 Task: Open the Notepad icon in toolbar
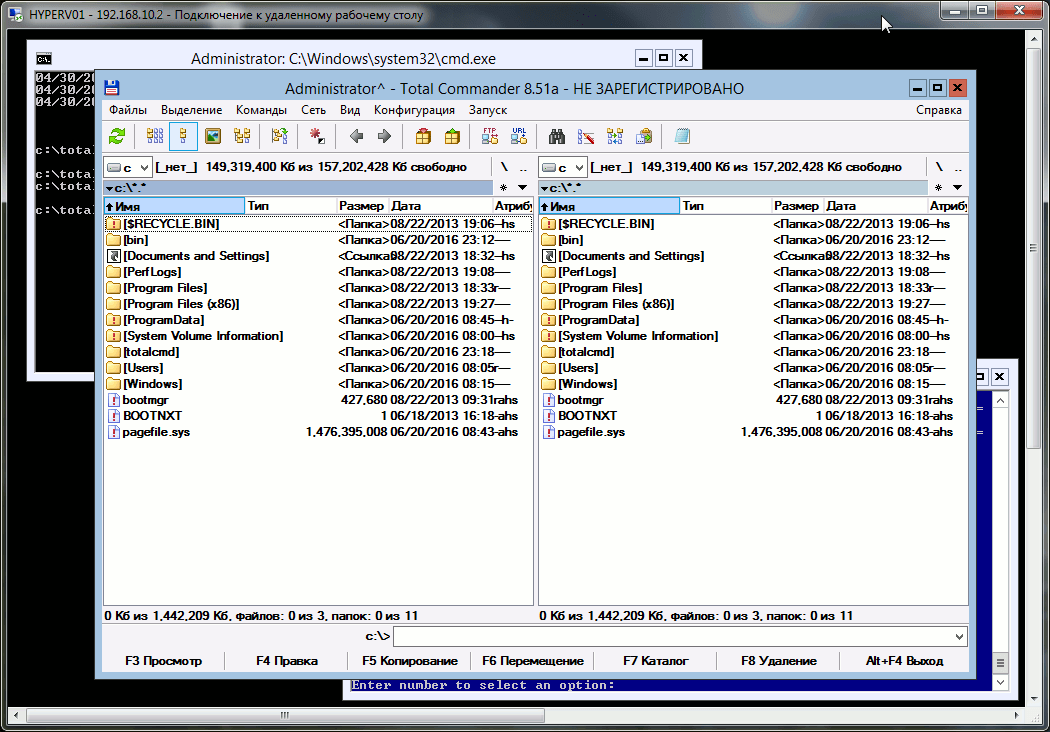coord(682,136)
